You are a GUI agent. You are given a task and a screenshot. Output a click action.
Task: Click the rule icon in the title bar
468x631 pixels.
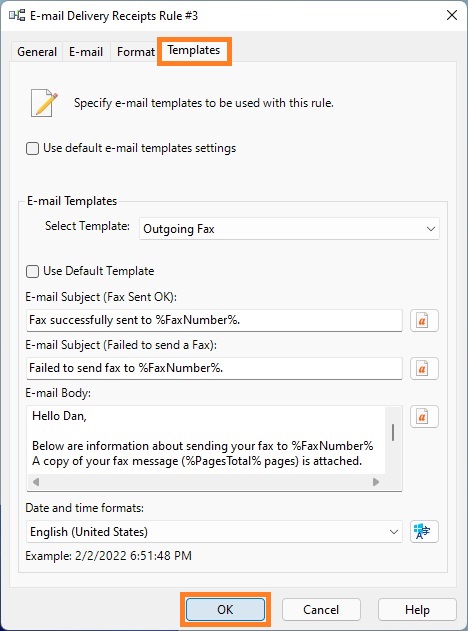17,16
